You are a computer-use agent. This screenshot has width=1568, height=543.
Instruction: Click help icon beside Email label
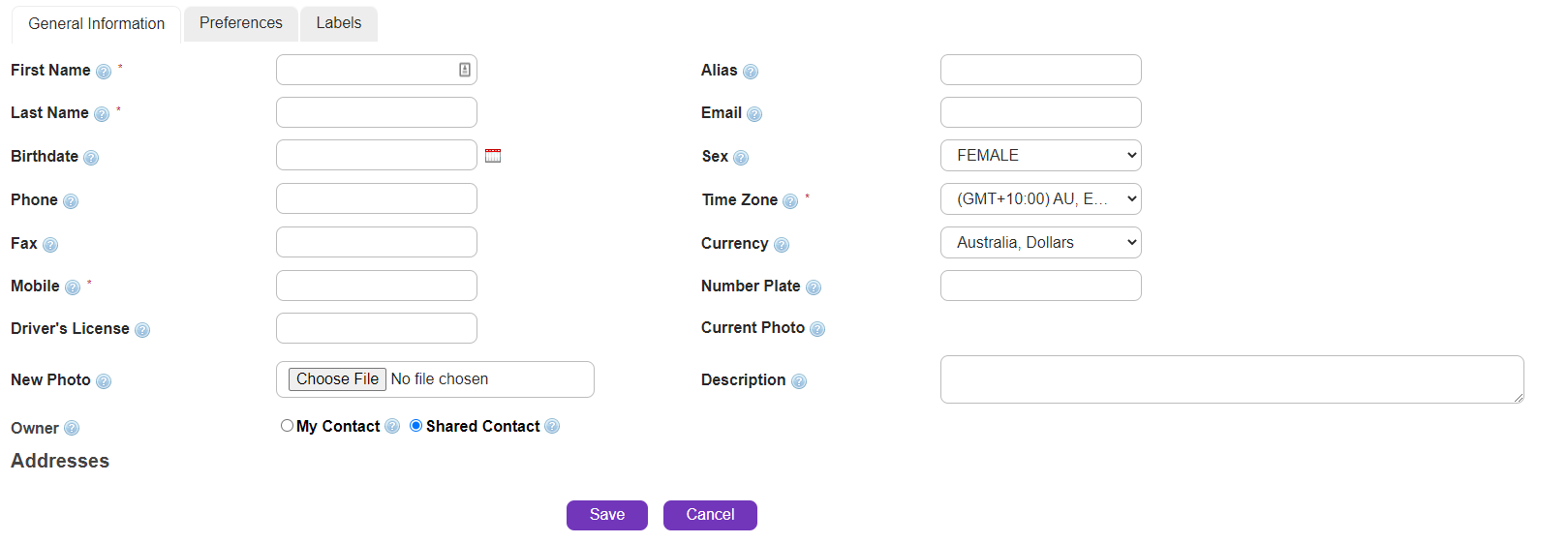pyautogui.click(x=754, y=114)
